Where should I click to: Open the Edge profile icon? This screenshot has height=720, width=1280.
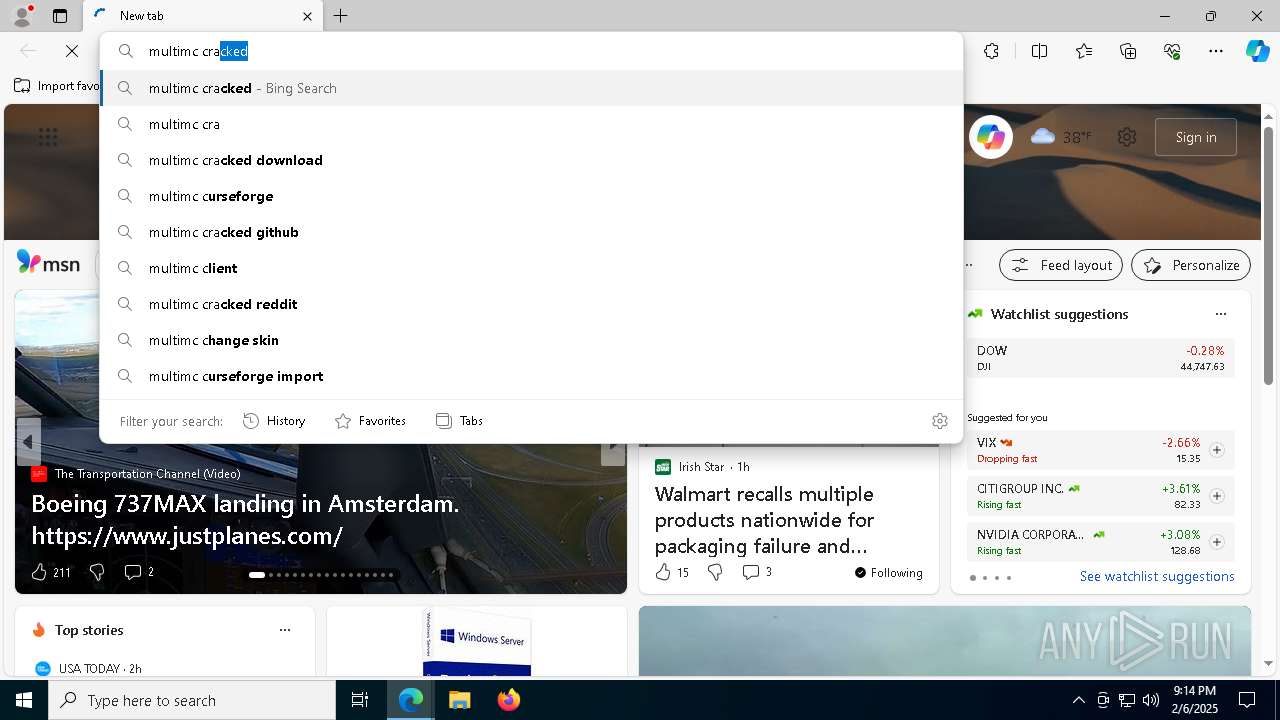[x=21, y=16]
